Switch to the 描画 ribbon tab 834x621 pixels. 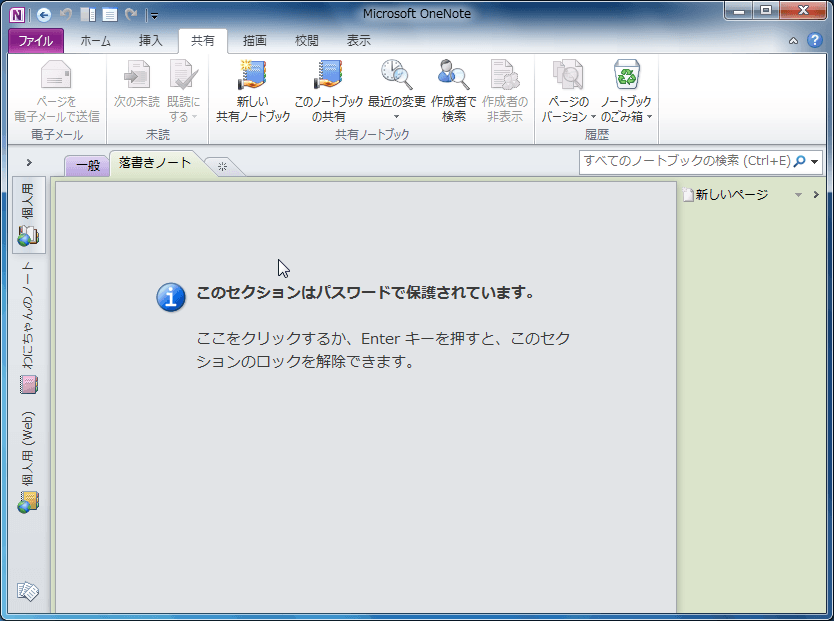(x=254, y=41)
